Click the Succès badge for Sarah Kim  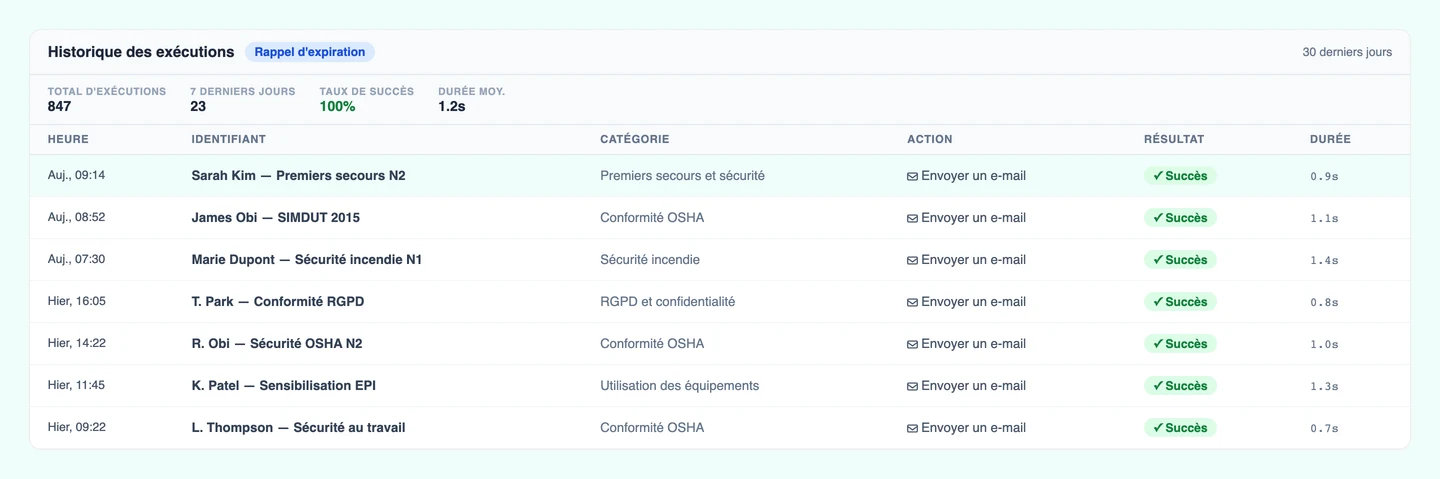pyautogui.click(x=1180, y=176)
